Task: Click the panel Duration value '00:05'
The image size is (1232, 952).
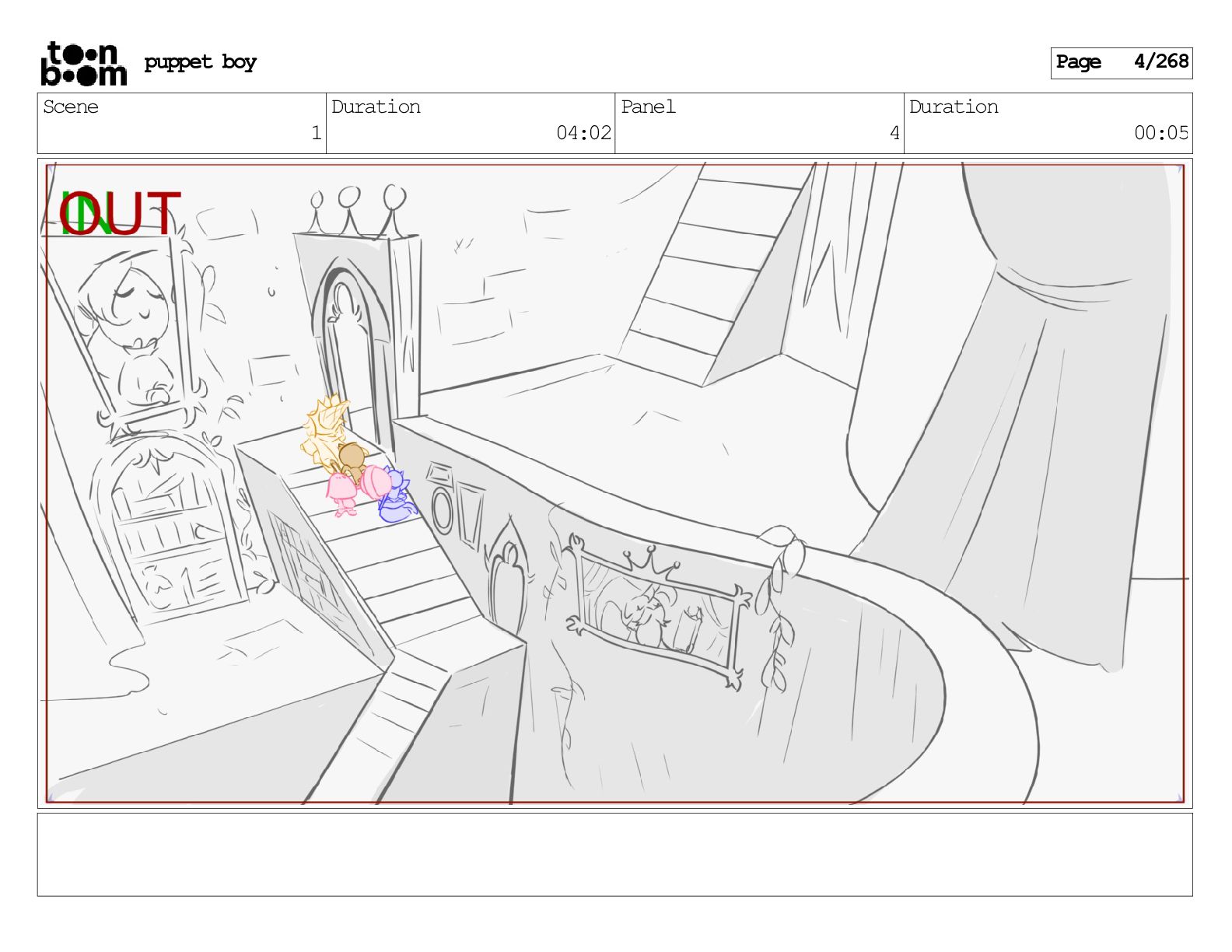Action: [1161, 133]
